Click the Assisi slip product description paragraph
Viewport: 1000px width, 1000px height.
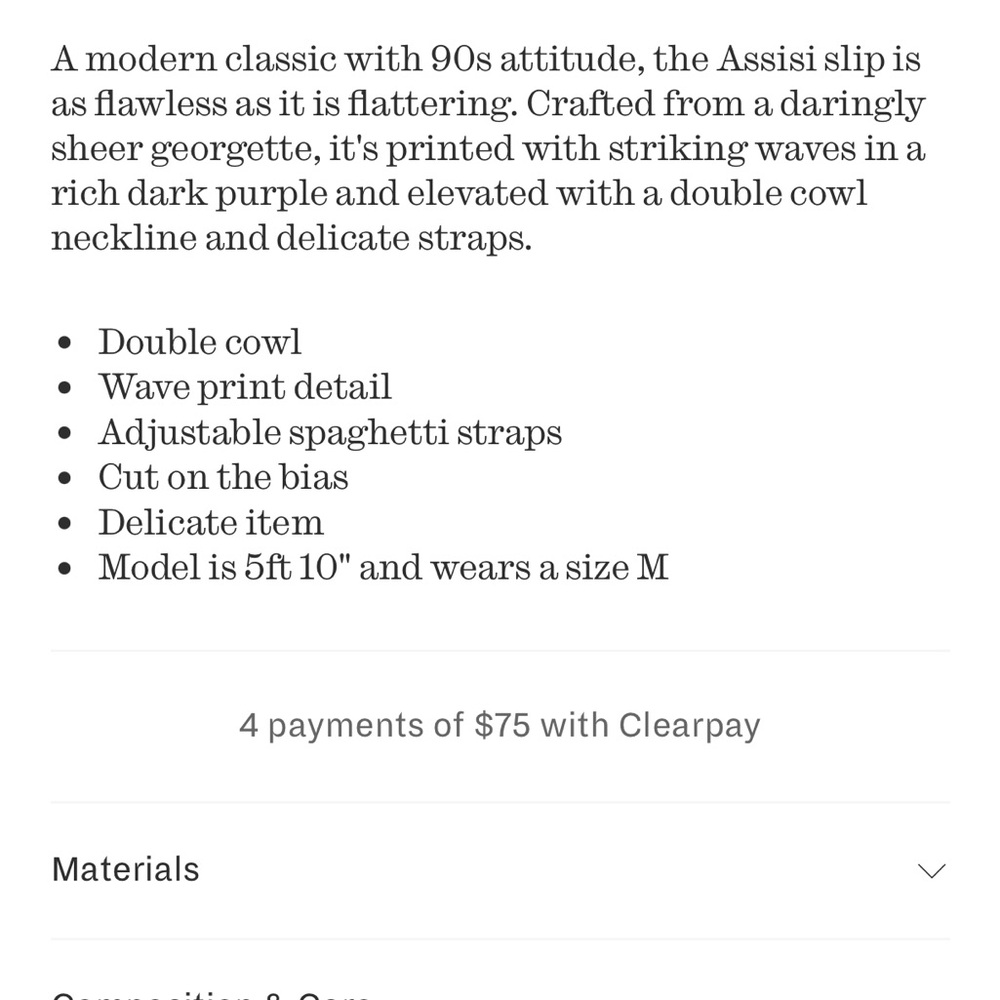(488, 149)
